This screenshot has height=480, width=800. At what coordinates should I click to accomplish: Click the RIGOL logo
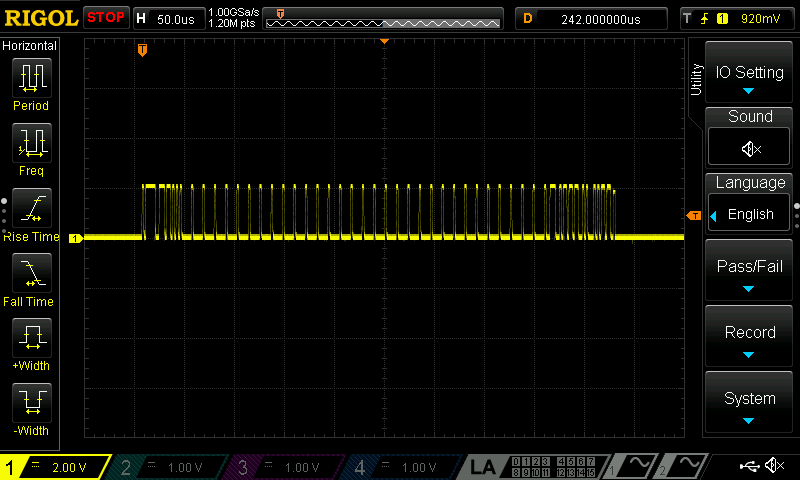click(41, 18)
